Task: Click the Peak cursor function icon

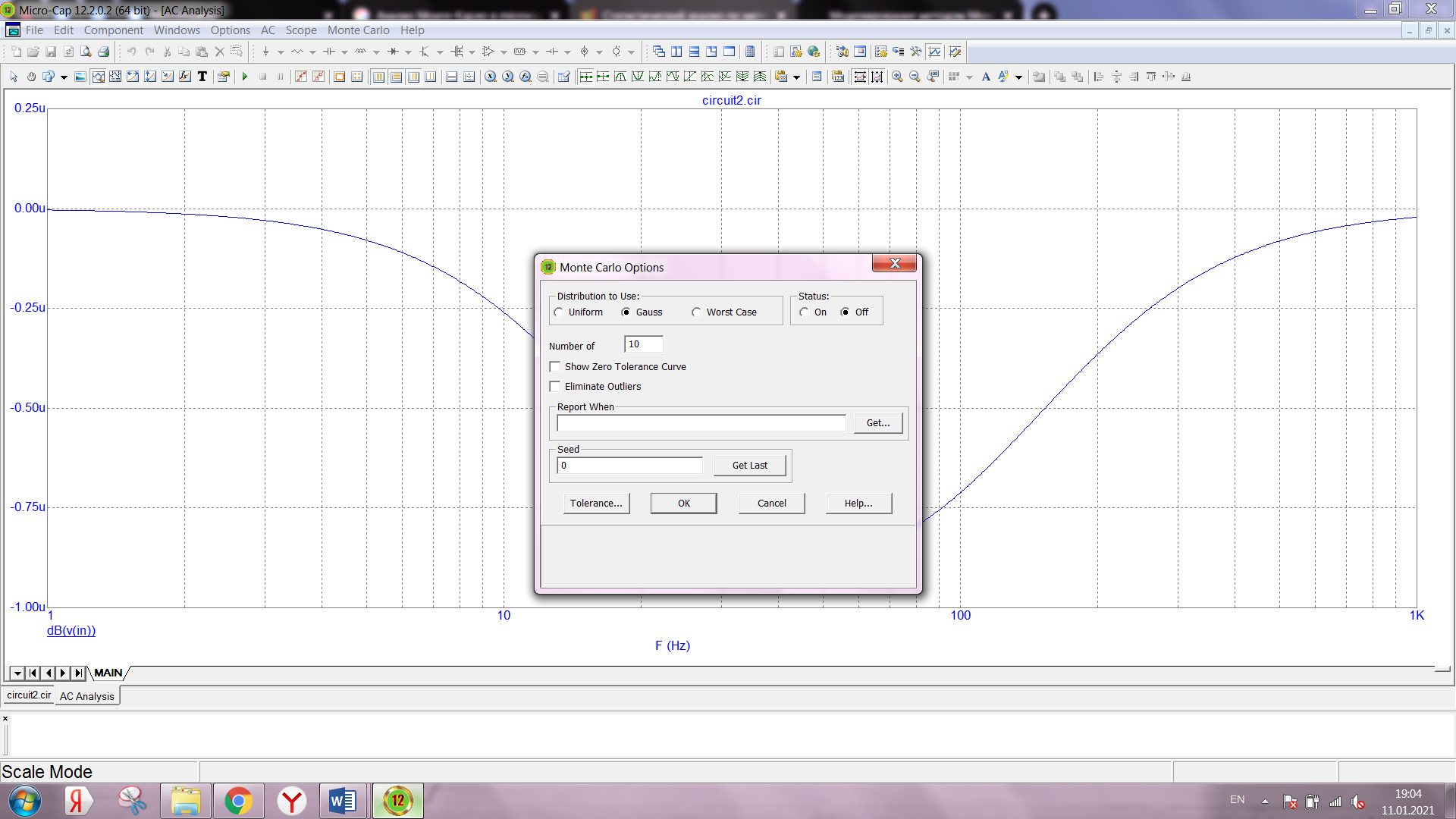Action: [620, 77]
